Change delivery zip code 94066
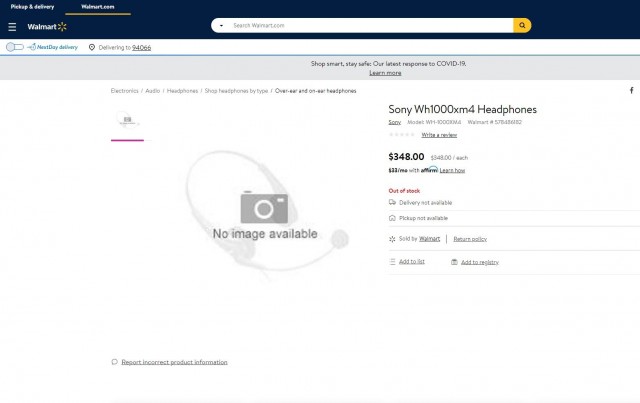This screenshot has height=403, width=640. 141,47
